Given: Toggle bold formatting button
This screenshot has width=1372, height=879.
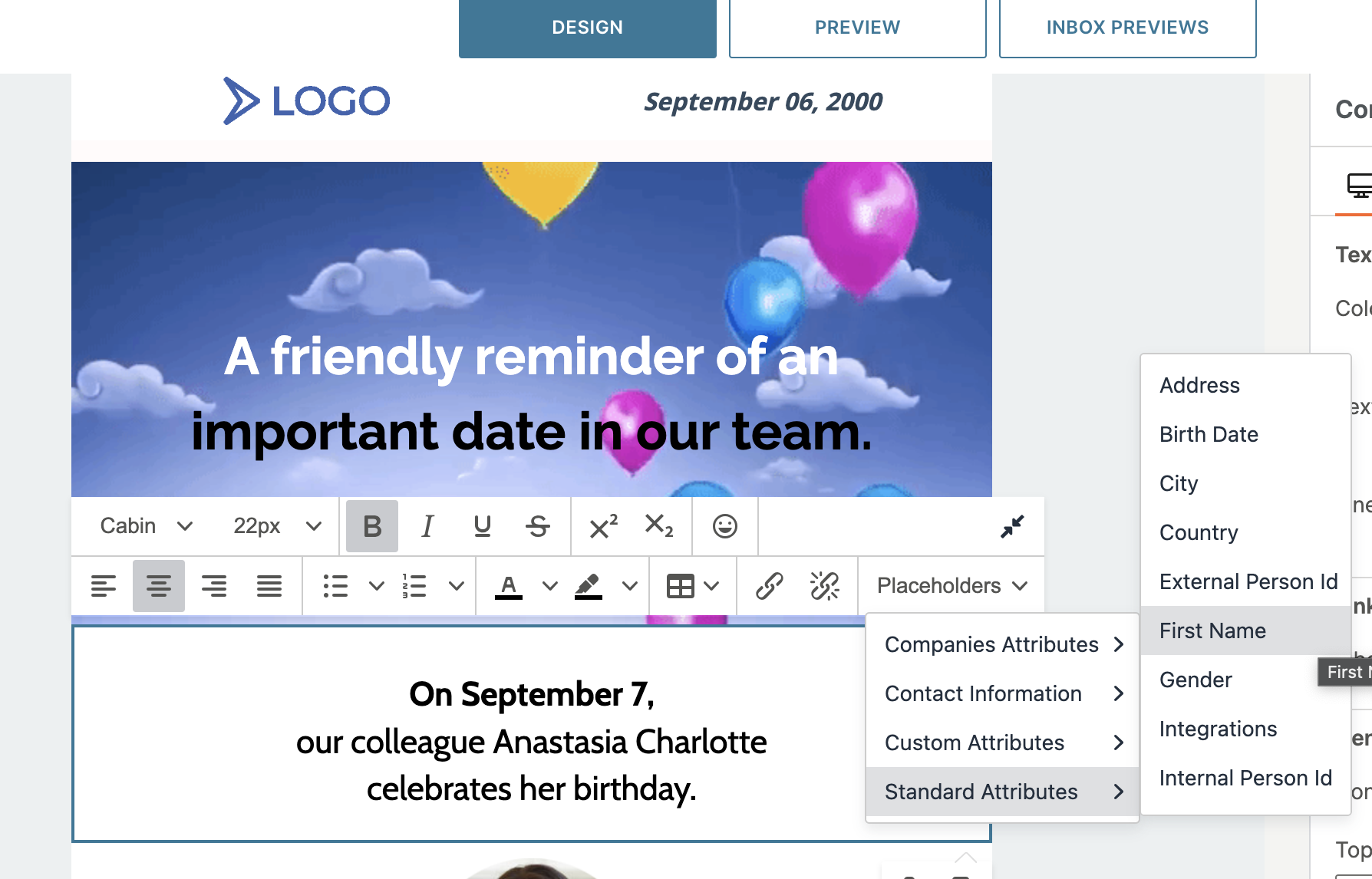Looking at the screenshot, I should tap(372, 526).
